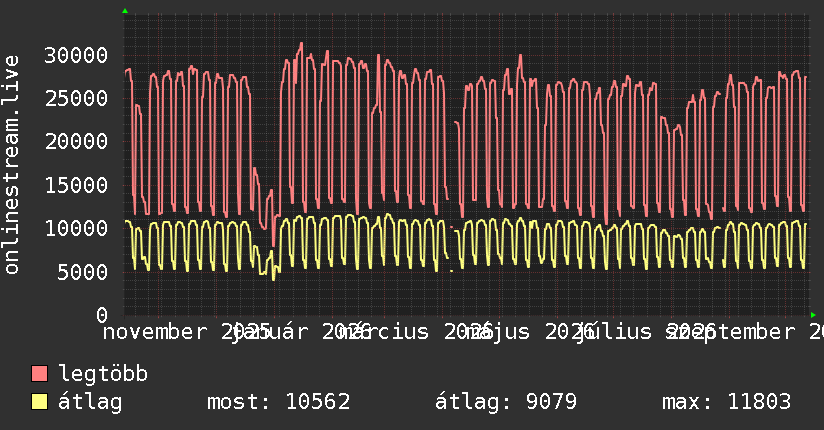Click the most: 10562 statistic
Image resolution: width=824 pixels, height=430 pixels.
tap(279, 402)
